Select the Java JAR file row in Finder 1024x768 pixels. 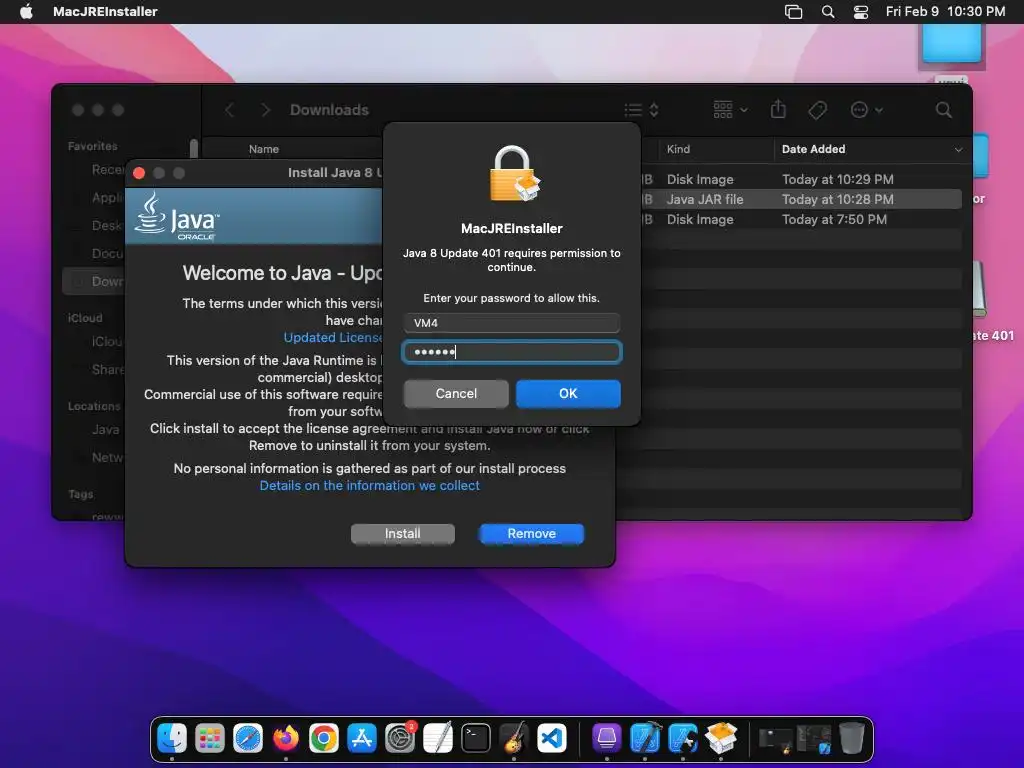coord(801,199)
